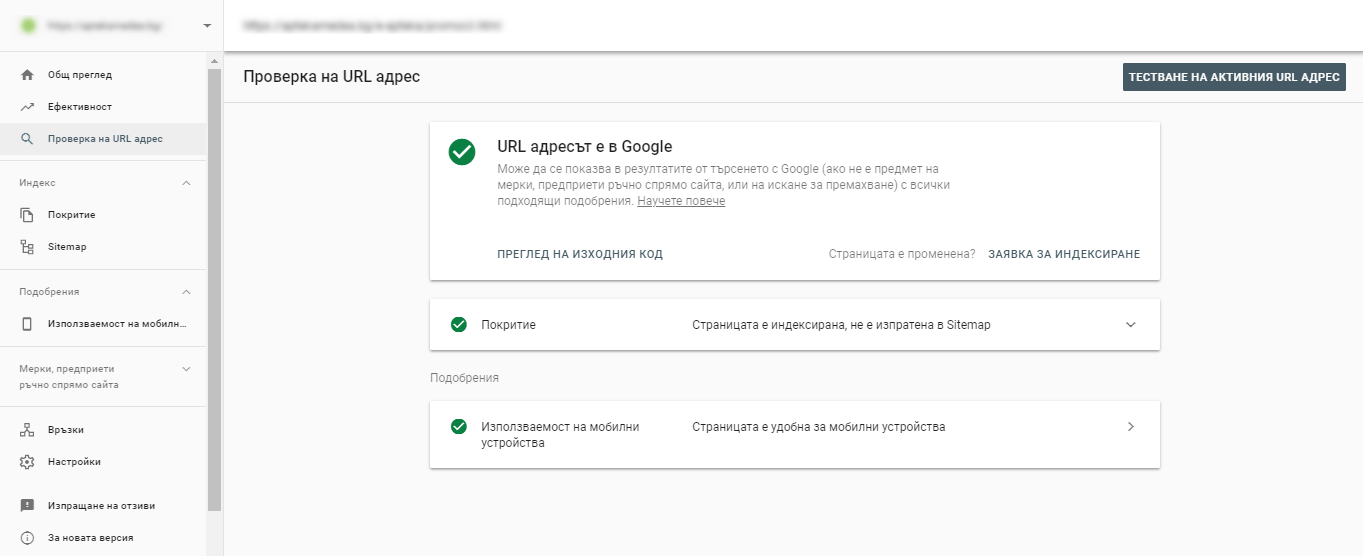The image size is (1363, 556).
Task: Collapse the Индекс sidebar section
Action: (186, 183)
